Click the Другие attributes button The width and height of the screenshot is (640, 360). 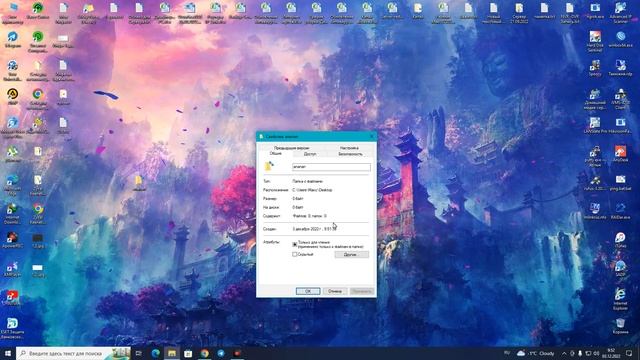click(351, 254)
